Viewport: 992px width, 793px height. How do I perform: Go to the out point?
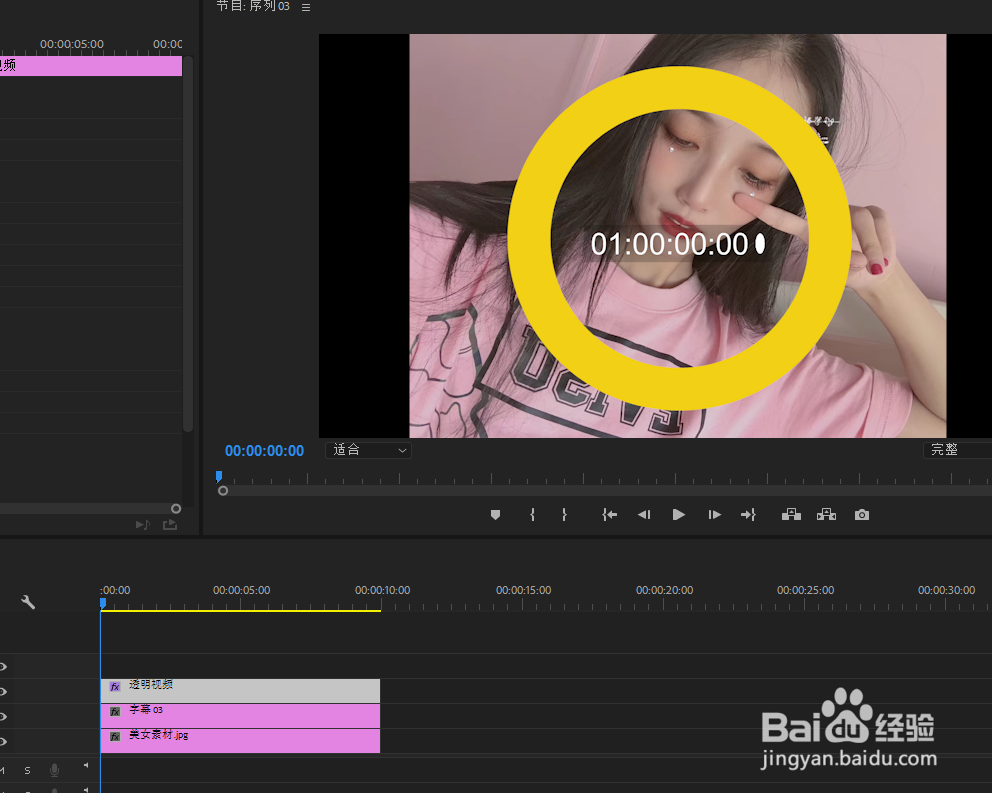[x=748, y=515]
